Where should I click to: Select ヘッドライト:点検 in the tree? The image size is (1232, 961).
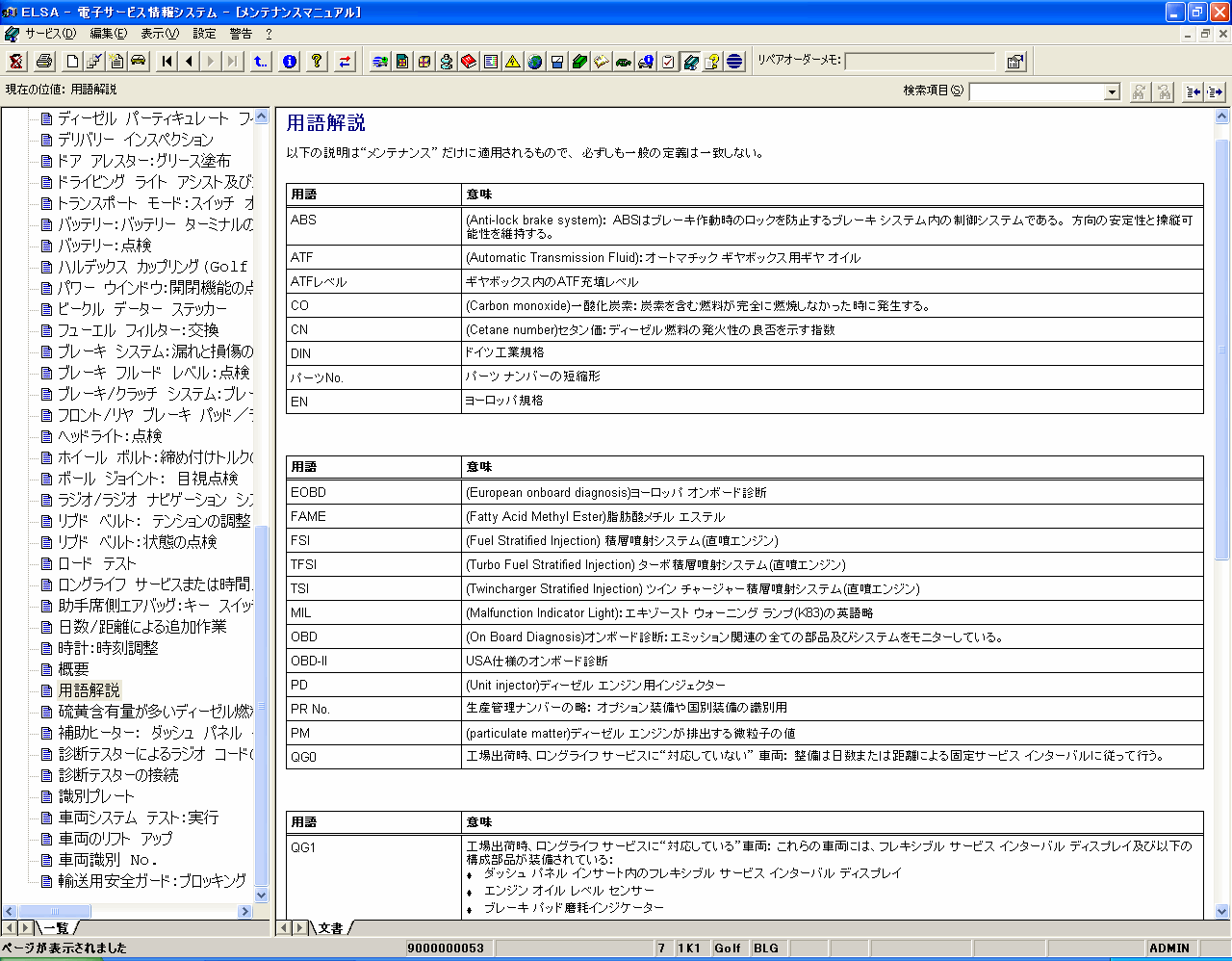click(109, 436)
